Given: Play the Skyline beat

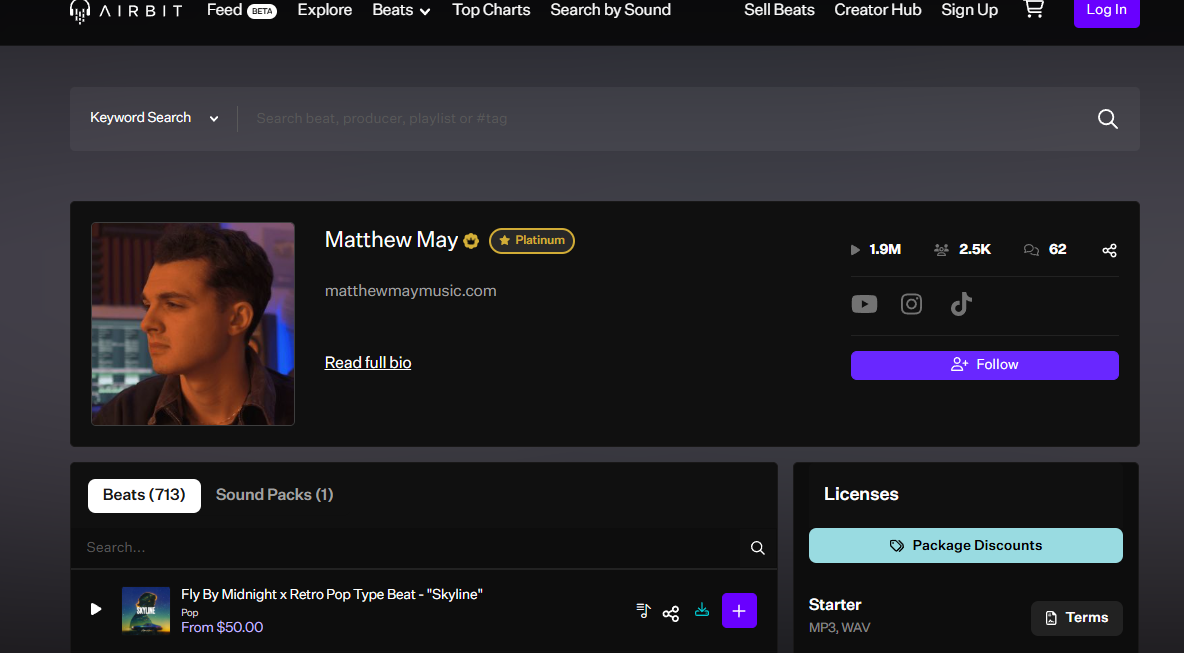Looking at the screenshot, I should (96, 609).
